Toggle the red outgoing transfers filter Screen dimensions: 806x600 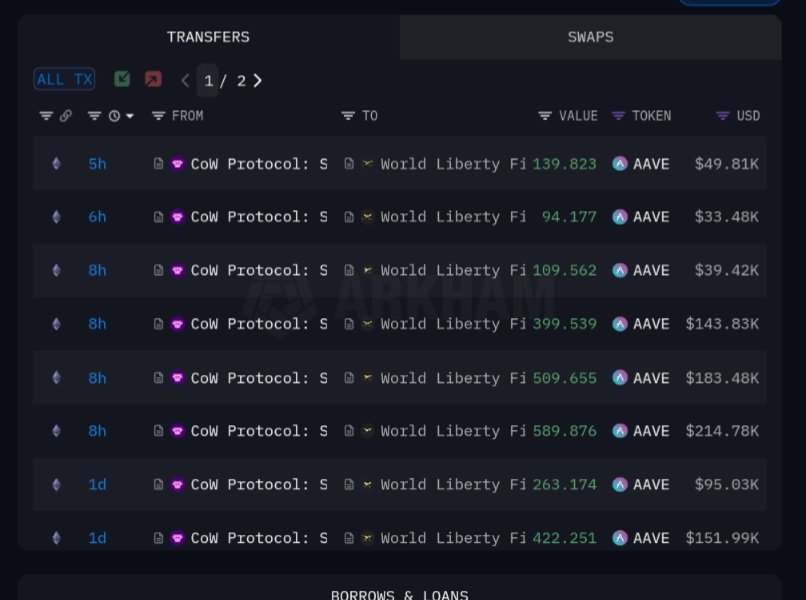(153, 79)
